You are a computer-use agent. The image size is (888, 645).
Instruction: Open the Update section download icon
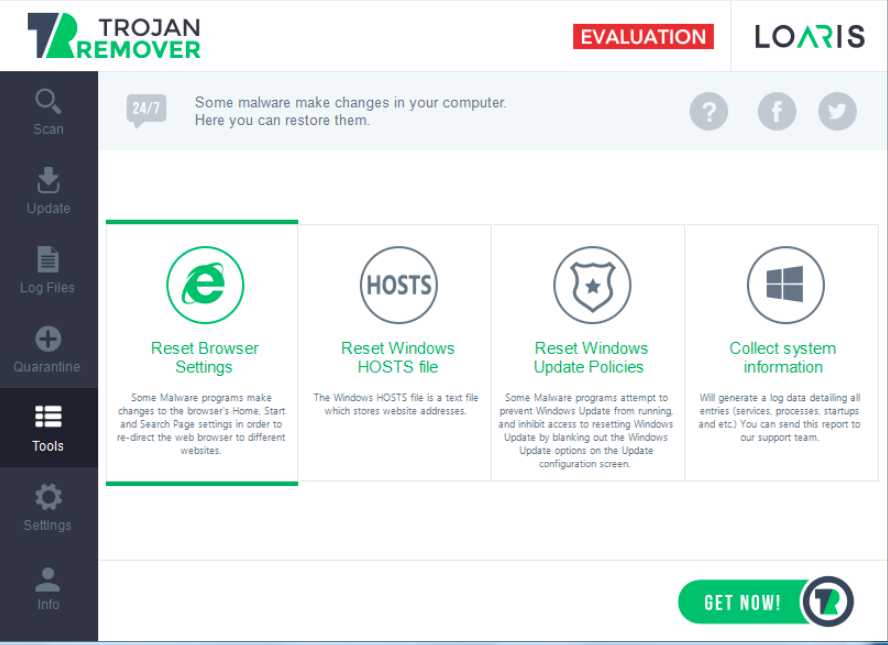point(48,180)
